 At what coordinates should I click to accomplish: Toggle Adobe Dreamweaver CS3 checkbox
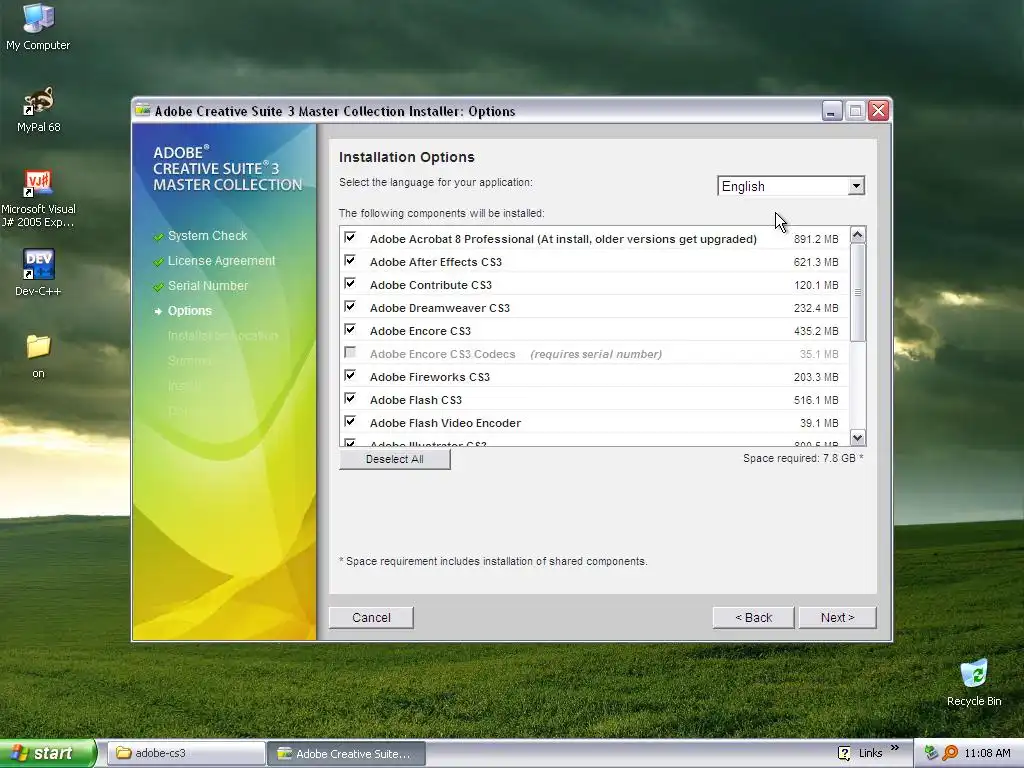coord(350,306)
